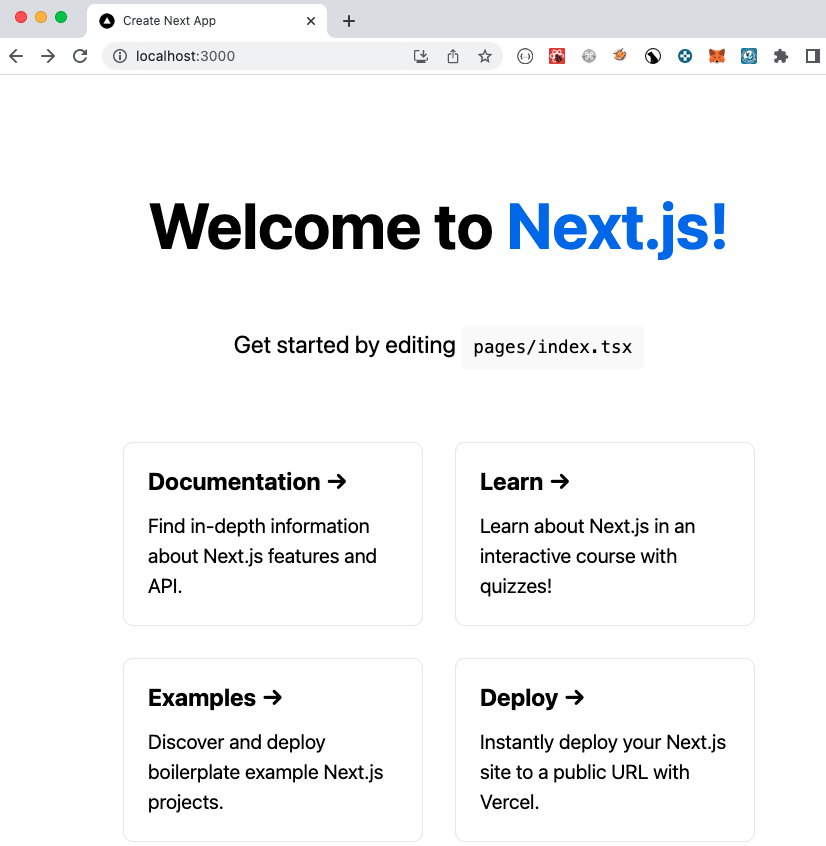Screen dimensions: 826x846
Task: Toggle the browser side panel
Action: point(813,56)
